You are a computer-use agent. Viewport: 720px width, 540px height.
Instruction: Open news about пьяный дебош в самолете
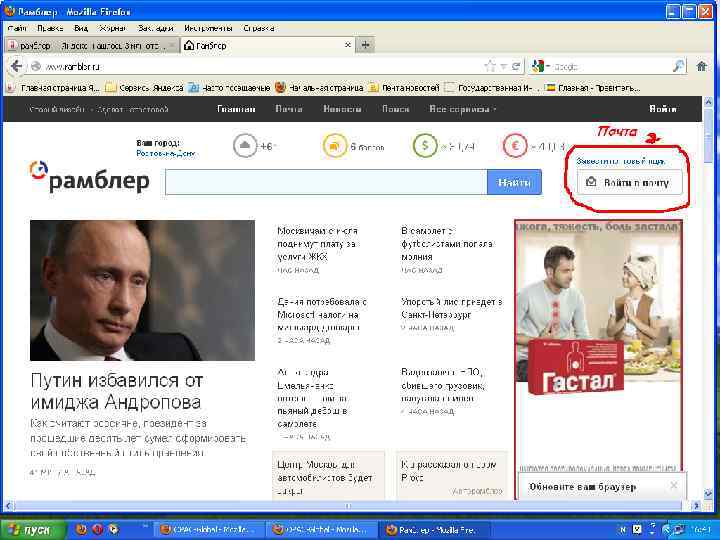click(x=312, y=398)
